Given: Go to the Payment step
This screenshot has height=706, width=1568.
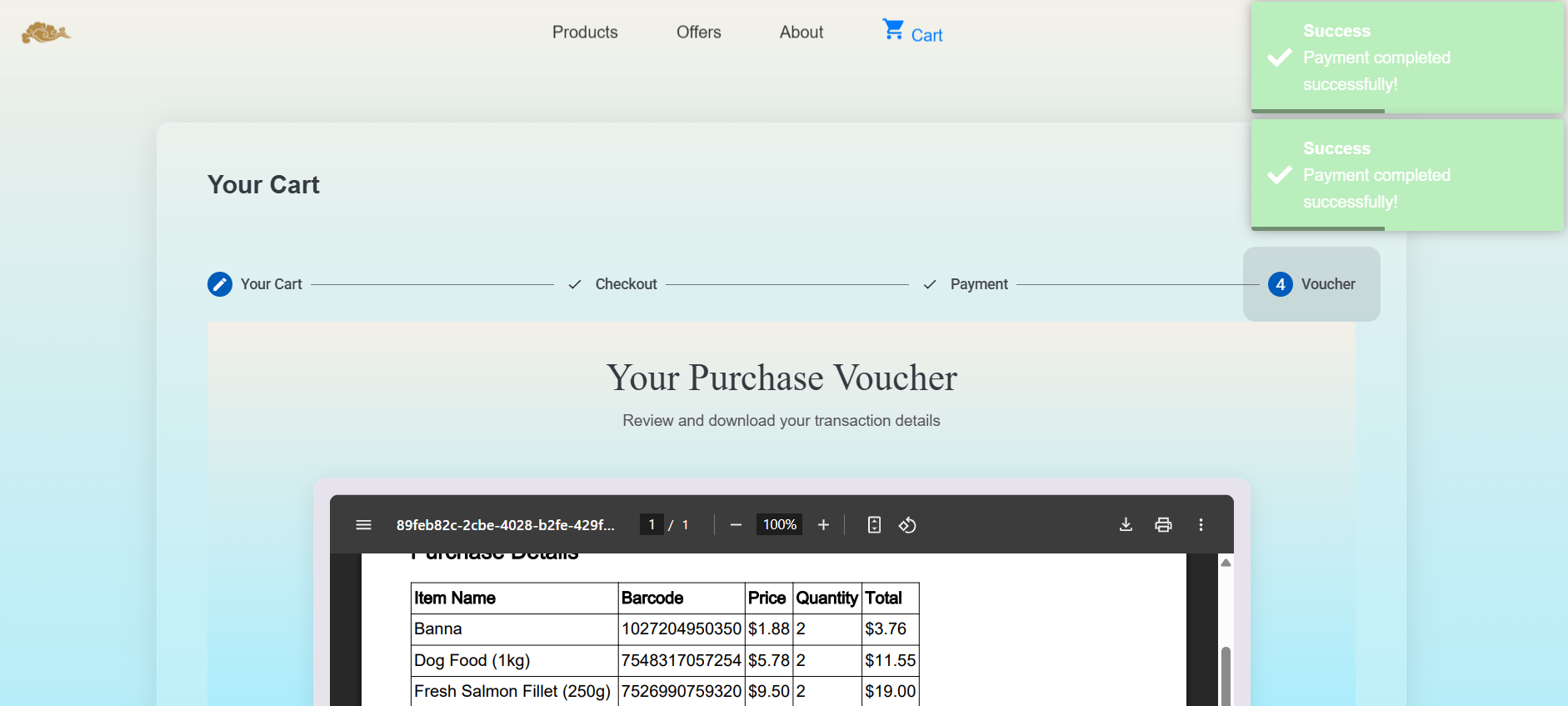Looking at the screenshot, I should 966,284.
